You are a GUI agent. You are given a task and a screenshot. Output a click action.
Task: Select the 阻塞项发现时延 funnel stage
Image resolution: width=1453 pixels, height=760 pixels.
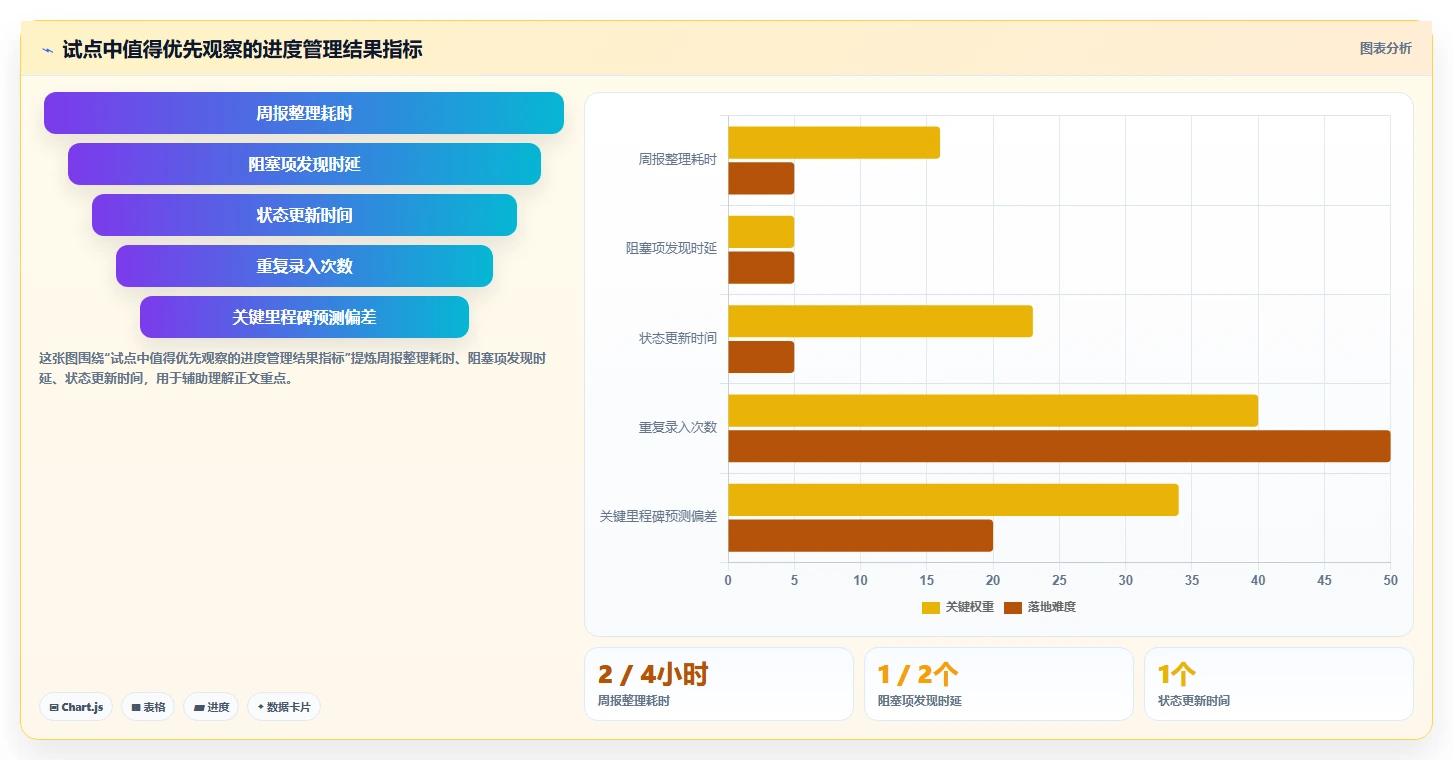tap(304, 164)
